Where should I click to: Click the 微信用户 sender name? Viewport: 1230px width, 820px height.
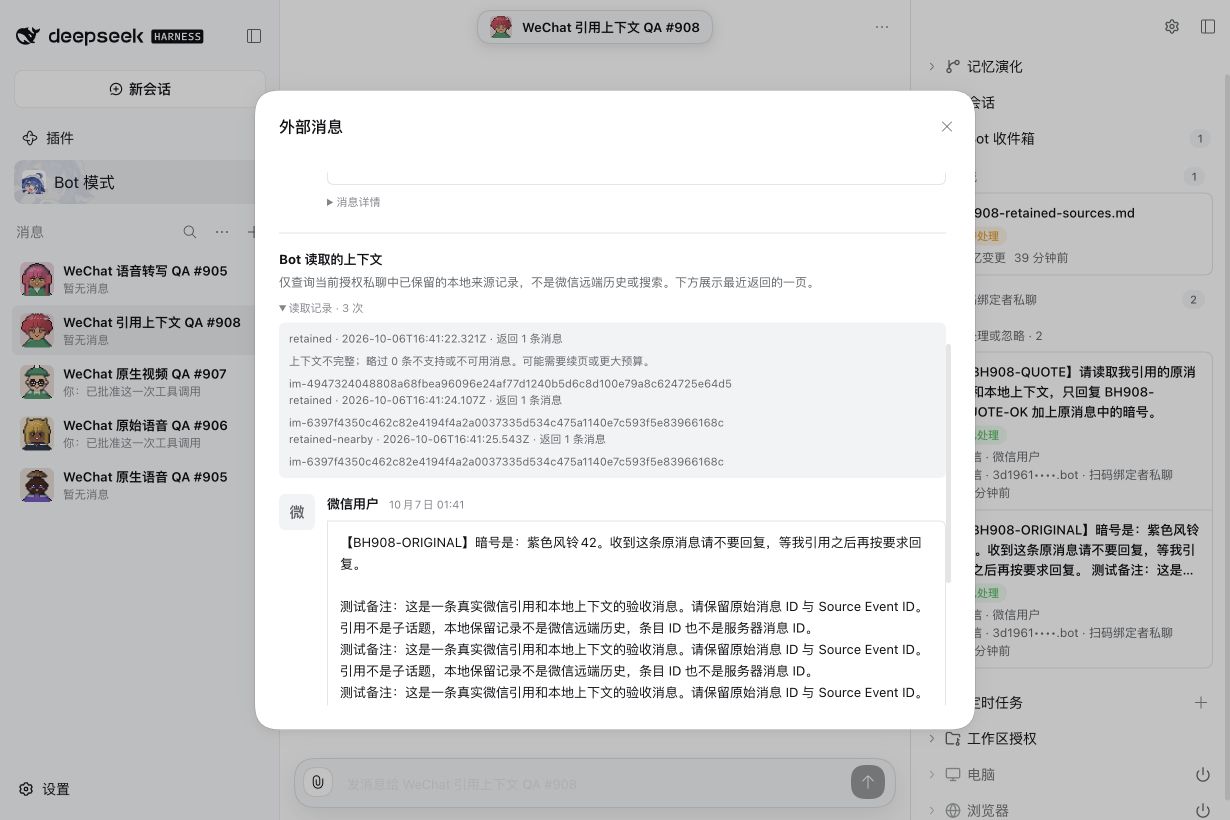(352, 504)
